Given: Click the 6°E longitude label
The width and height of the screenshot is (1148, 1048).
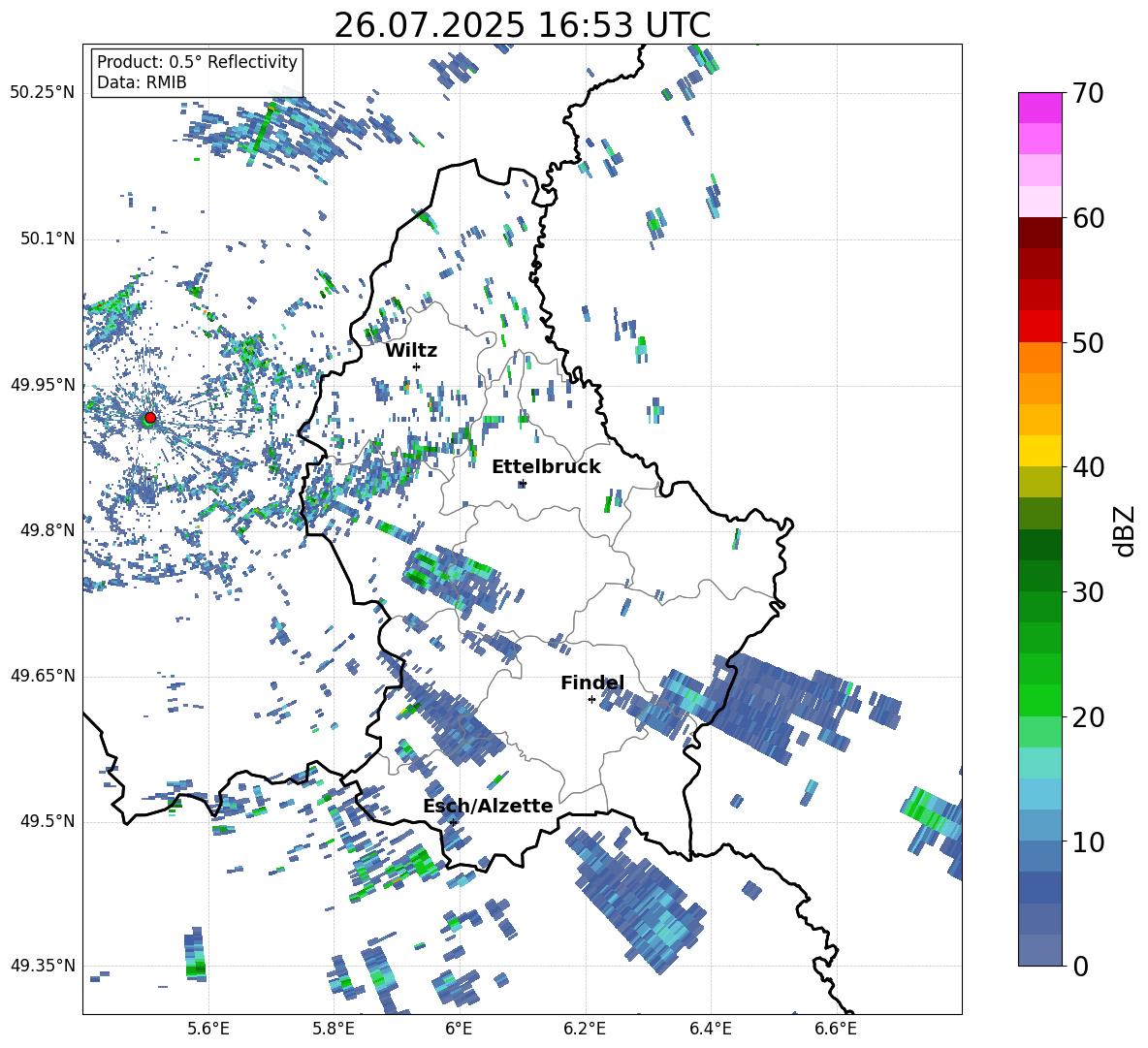Looking at the screenshot, I should pyautogui.click(x=459, y=1029).
